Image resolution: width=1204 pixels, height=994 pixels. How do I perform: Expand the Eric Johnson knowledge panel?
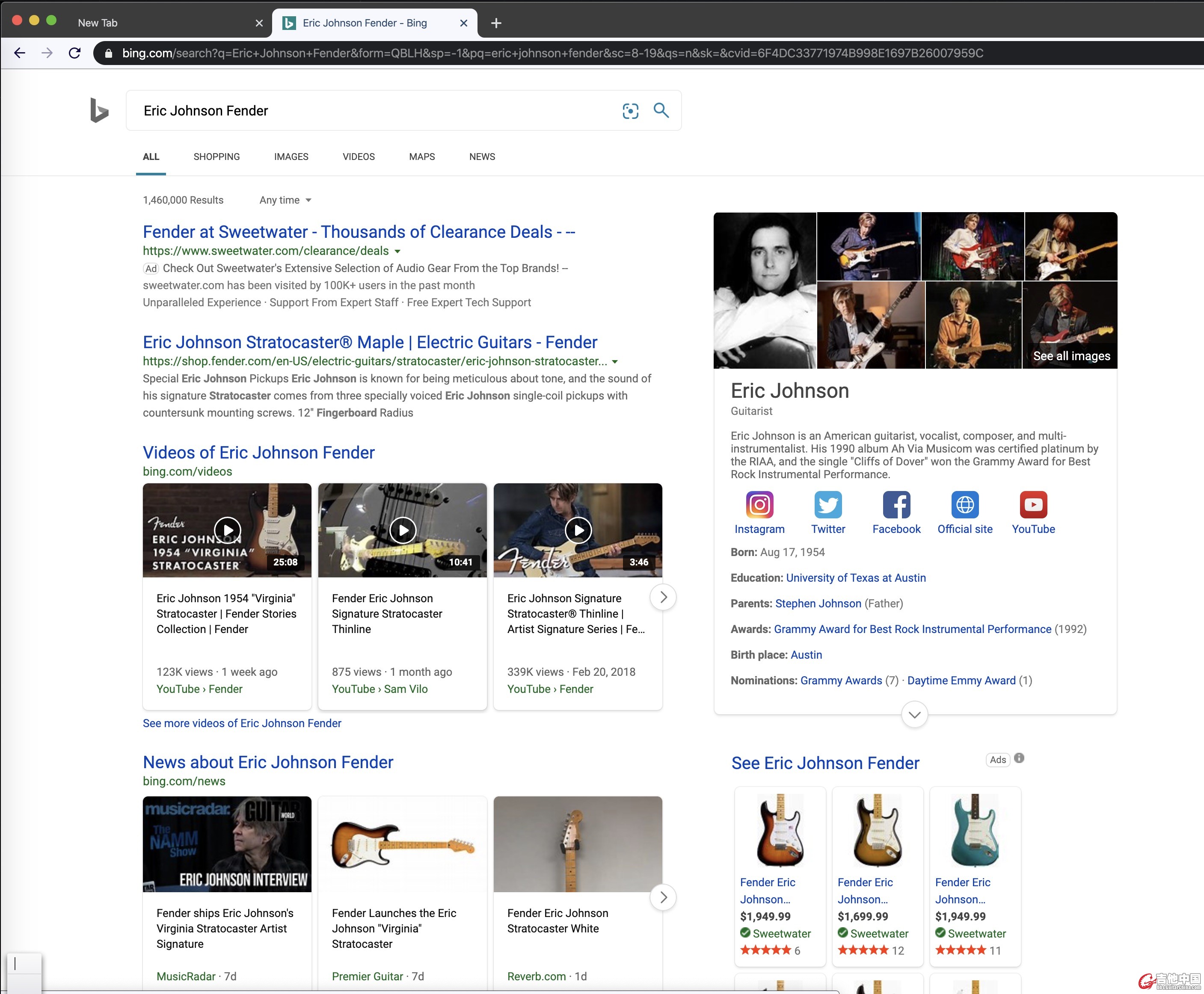tap(915, 715)
